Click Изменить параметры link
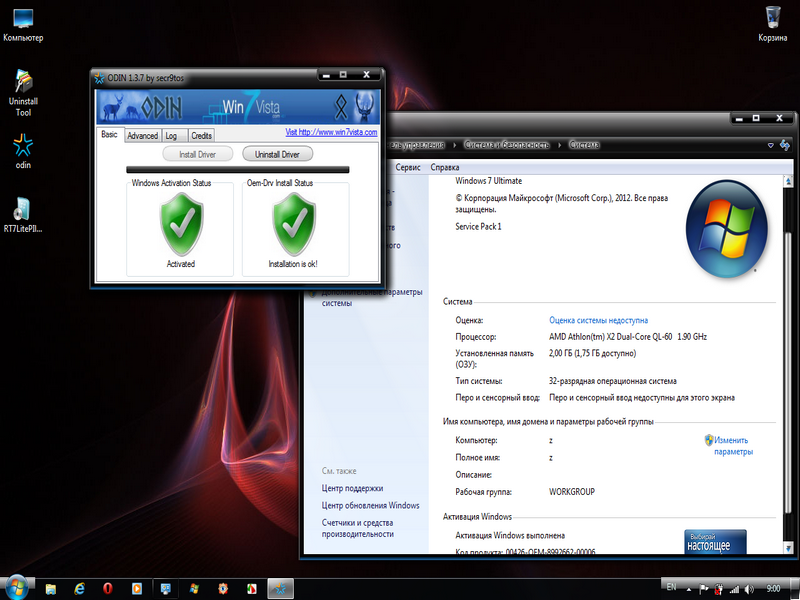This screenshot has height=600, width=800. click(x=733, y=446)
